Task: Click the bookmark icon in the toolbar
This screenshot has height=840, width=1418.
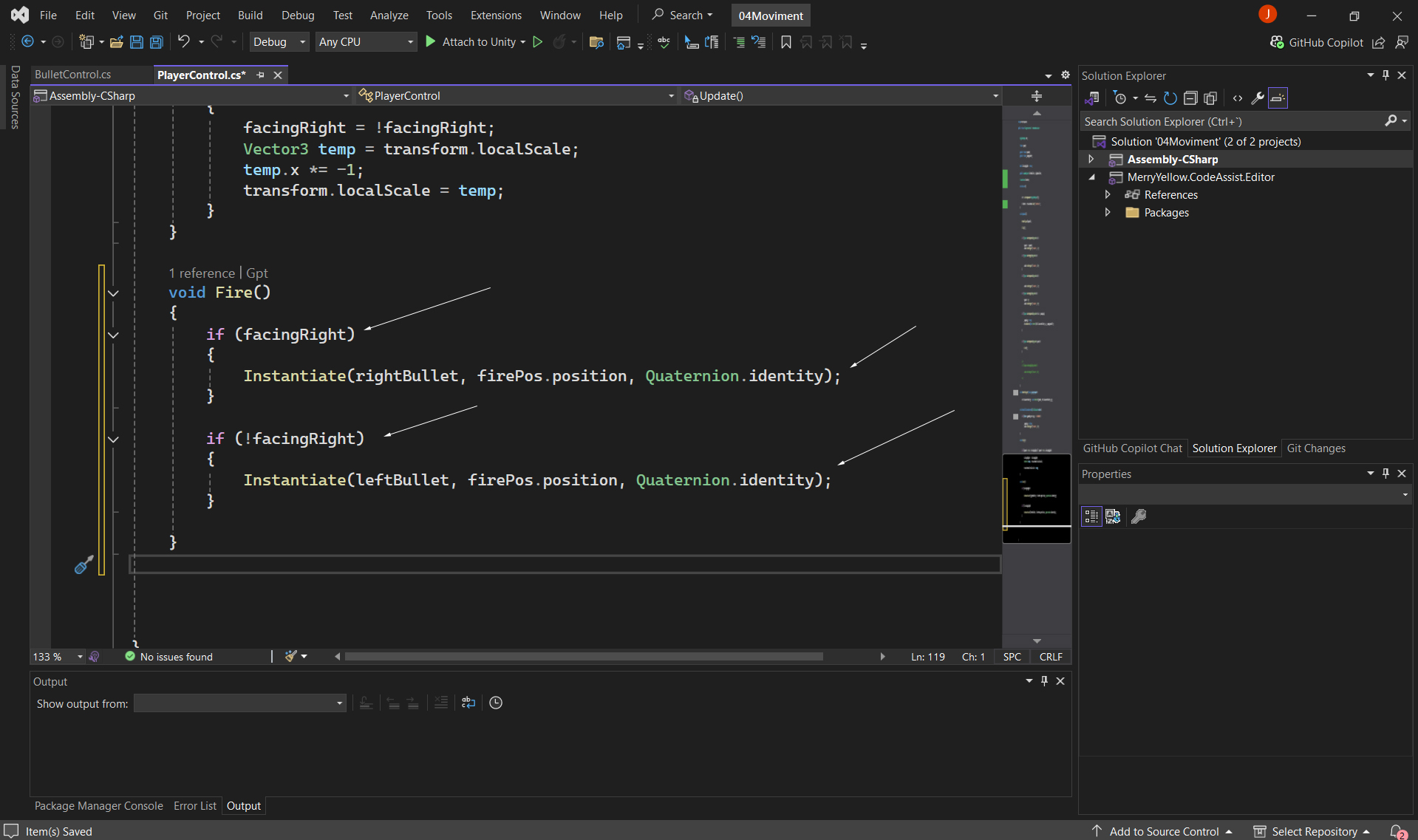Action: [x=785, y=42]
